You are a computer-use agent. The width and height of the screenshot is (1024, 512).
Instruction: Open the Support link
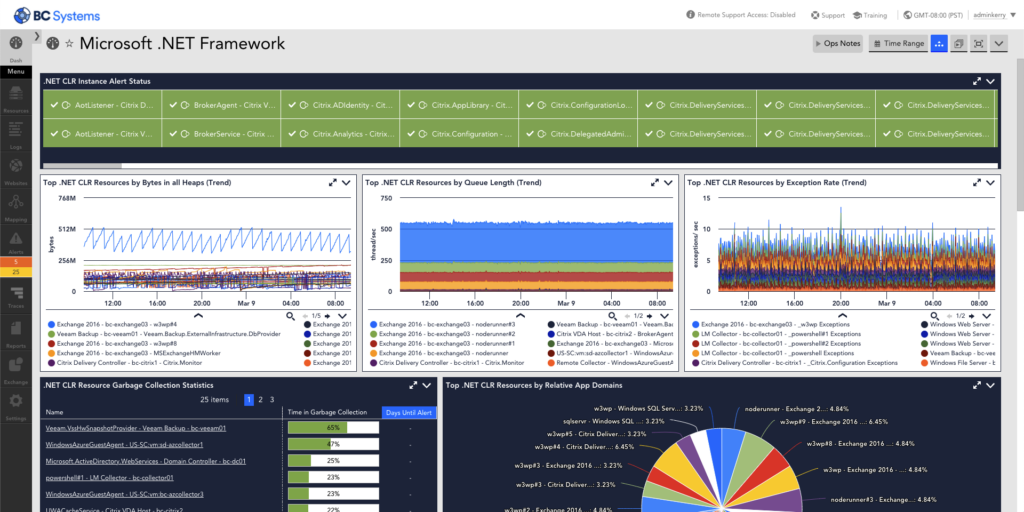coord(828,14)
